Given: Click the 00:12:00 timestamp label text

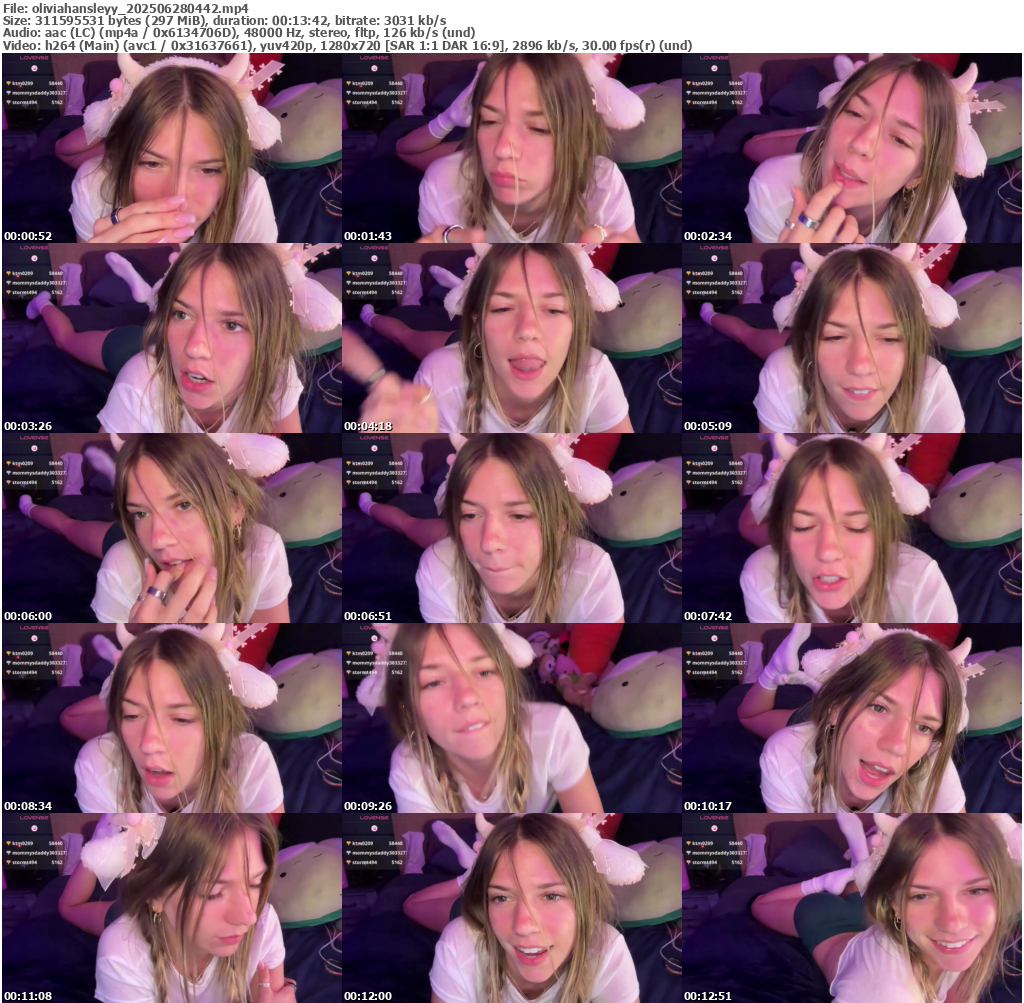Looking at the screenshot, I should (x=367, y=996).
